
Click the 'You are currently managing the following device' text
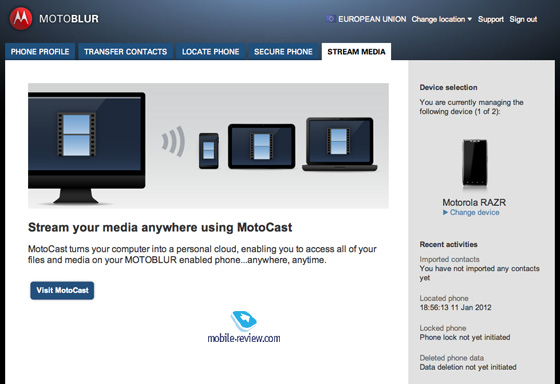tap(471, 107)
